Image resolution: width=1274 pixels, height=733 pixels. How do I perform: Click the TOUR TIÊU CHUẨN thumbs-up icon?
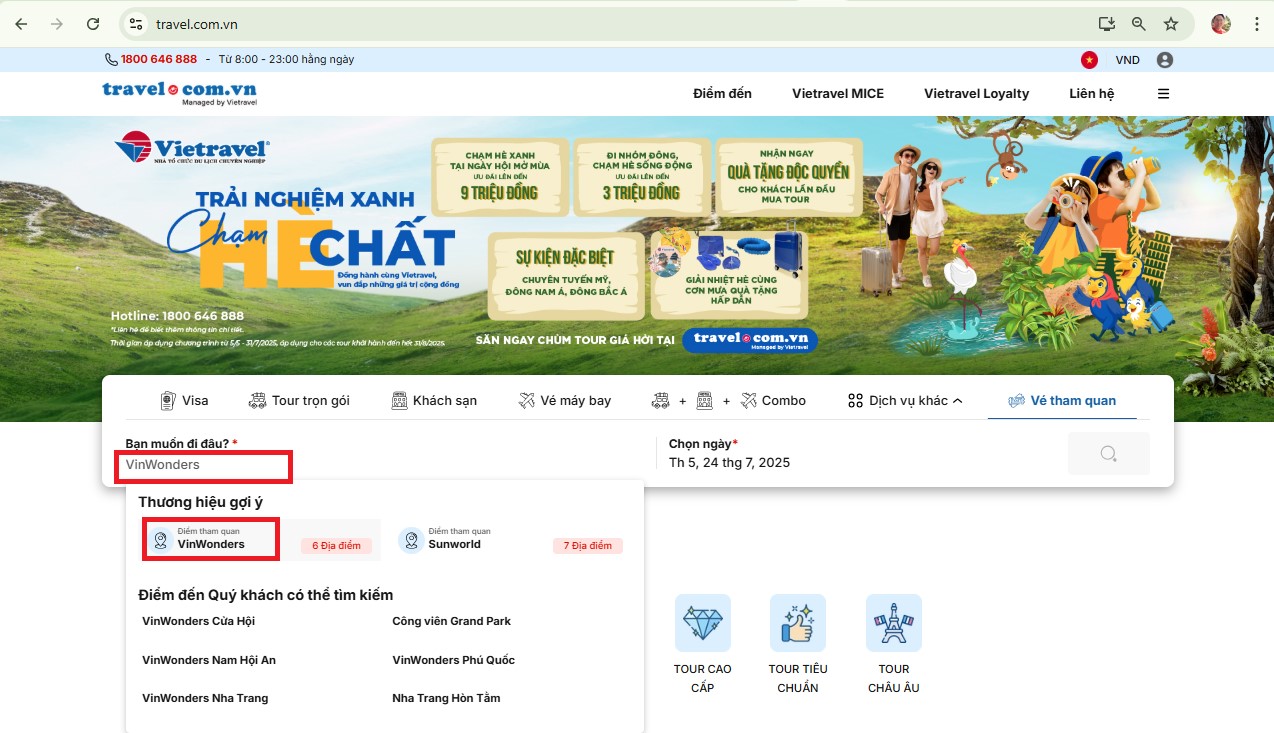798,623
